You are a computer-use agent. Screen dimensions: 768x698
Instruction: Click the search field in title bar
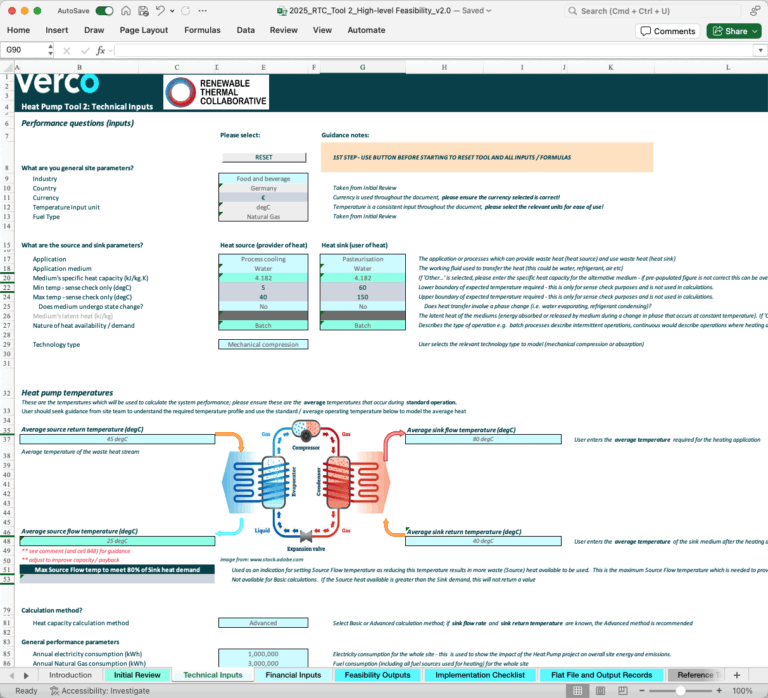click(652, 11)
